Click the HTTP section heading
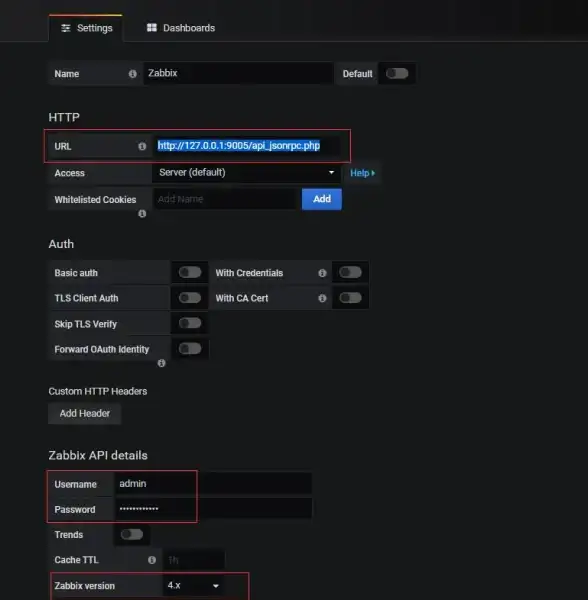The width and height of the screenshot is (588, 600). (64, 117)
